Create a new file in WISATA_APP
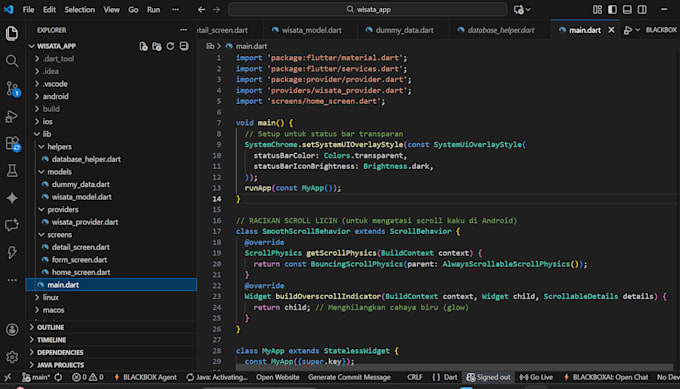Image resolution: width=680 pixels, height=389 pixels. [x=143, y=46]
